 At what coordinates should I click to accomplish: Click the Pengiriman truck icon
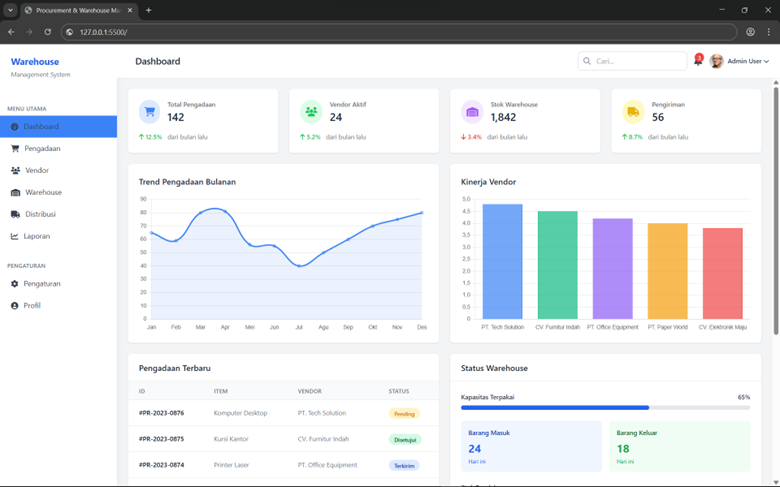pyautogui.click(x=633, y=112)
